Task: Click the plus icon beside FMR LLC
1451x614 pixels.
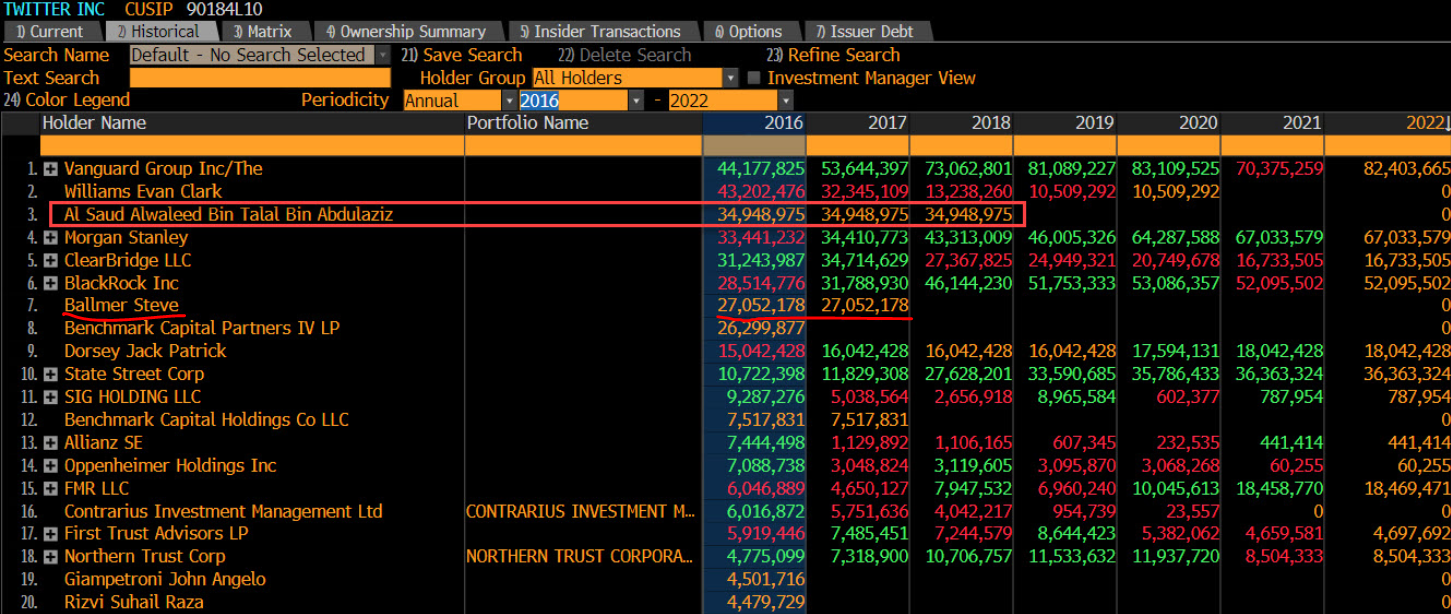Action: tap(50, 489)
